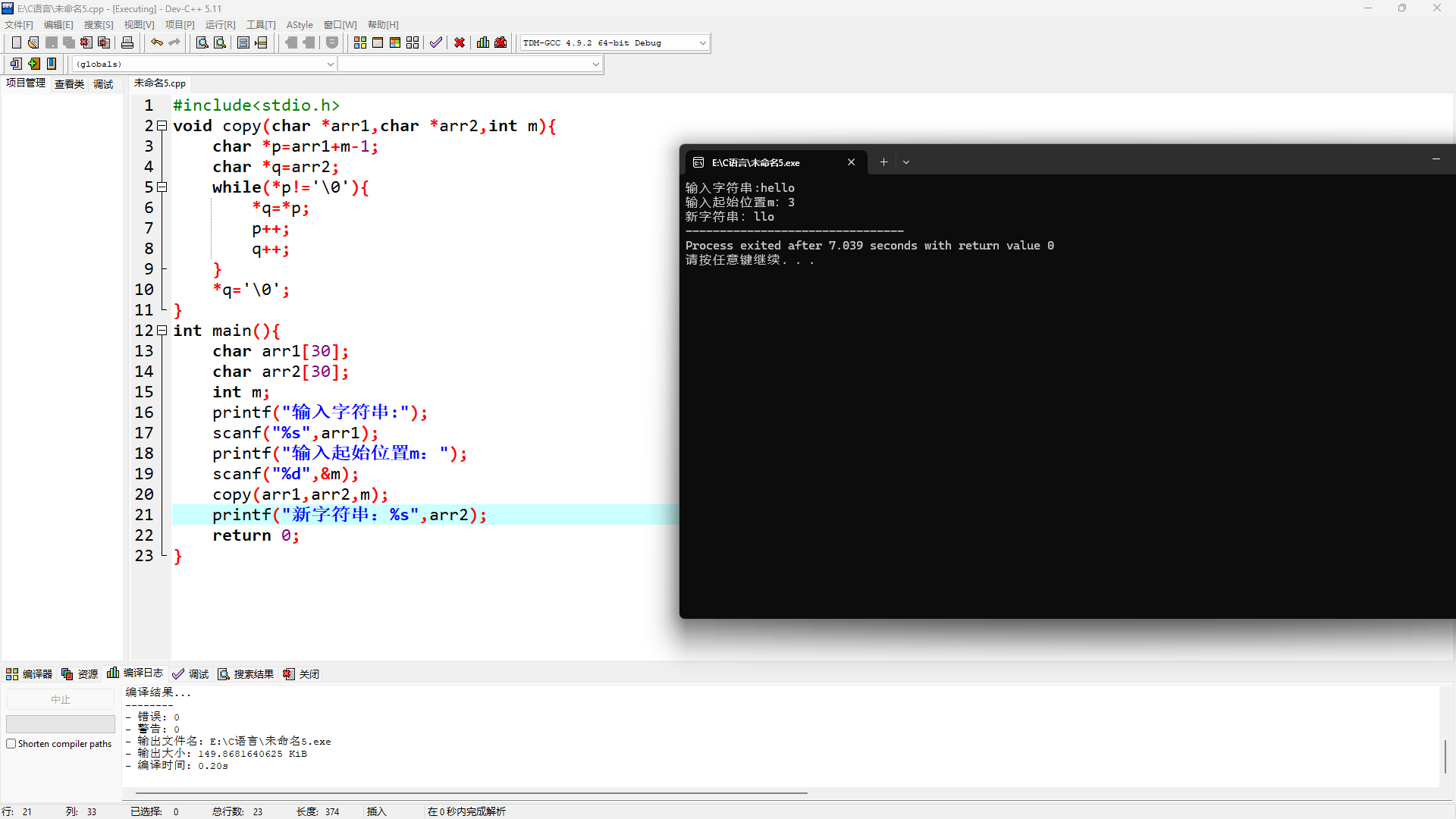Viewport: 1456px width, 819px height.
Task: Switch to the 编译器 bottom tab
Action: (30, 673)
